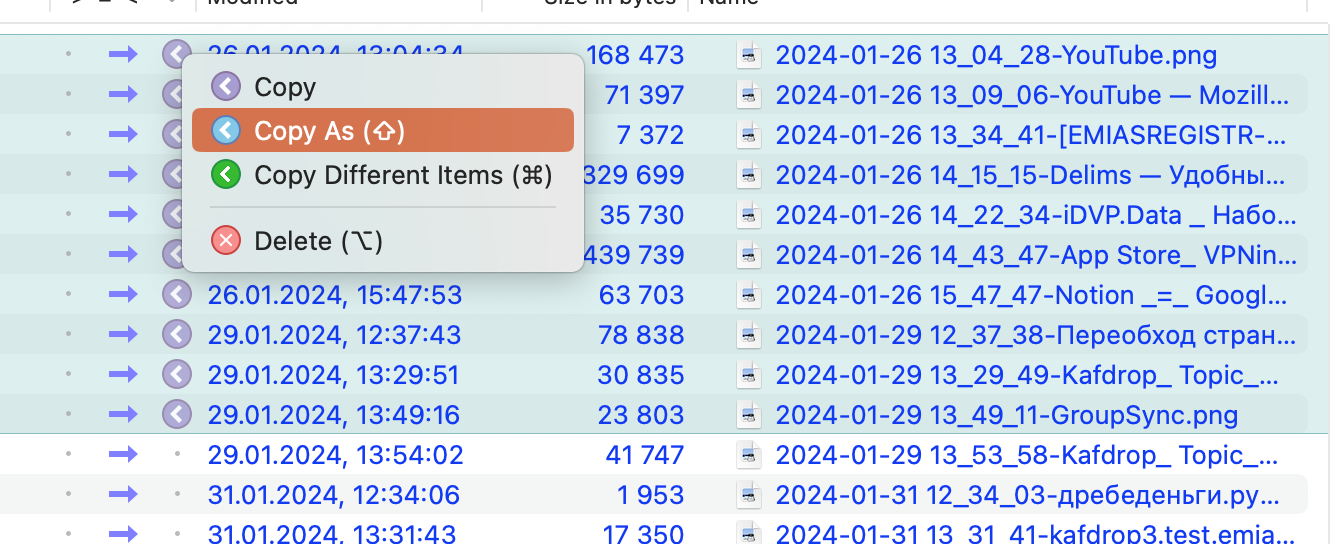Click the direction arrow for 13_34_41-[EMIASREGISTR row
Image resolution: width=1330 pixels, height=544 pixels.
point(123,135)
